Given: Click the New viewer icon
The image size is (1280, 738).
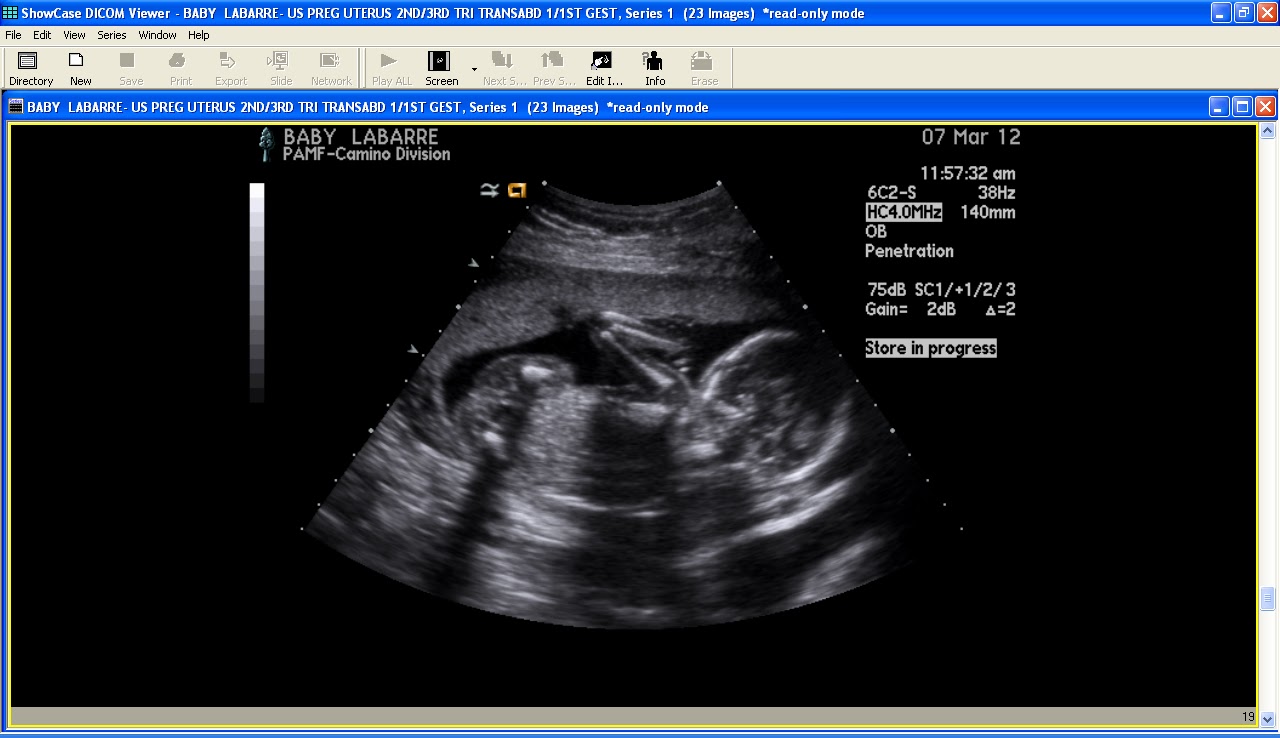Looking at the screenshot, I should [79, 67].
